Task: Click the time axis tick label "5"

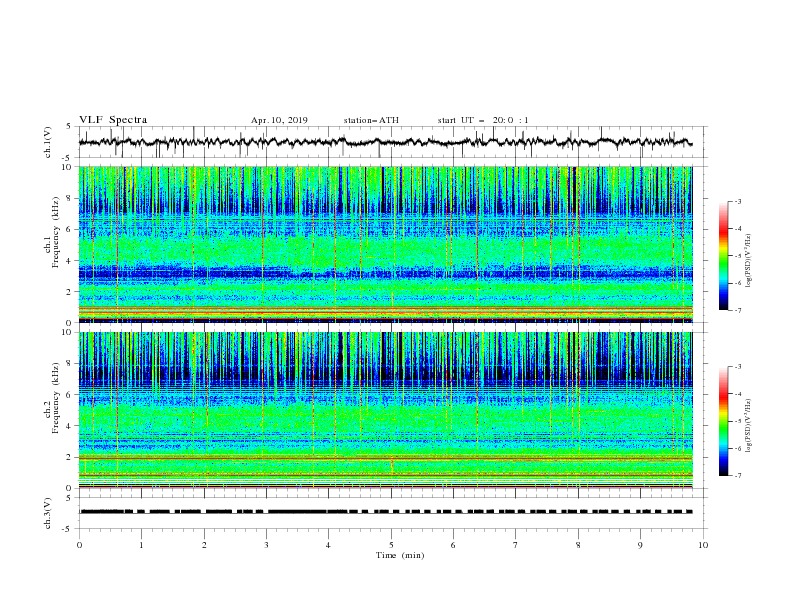Action: pyautogui.click(x=391, y=545)
